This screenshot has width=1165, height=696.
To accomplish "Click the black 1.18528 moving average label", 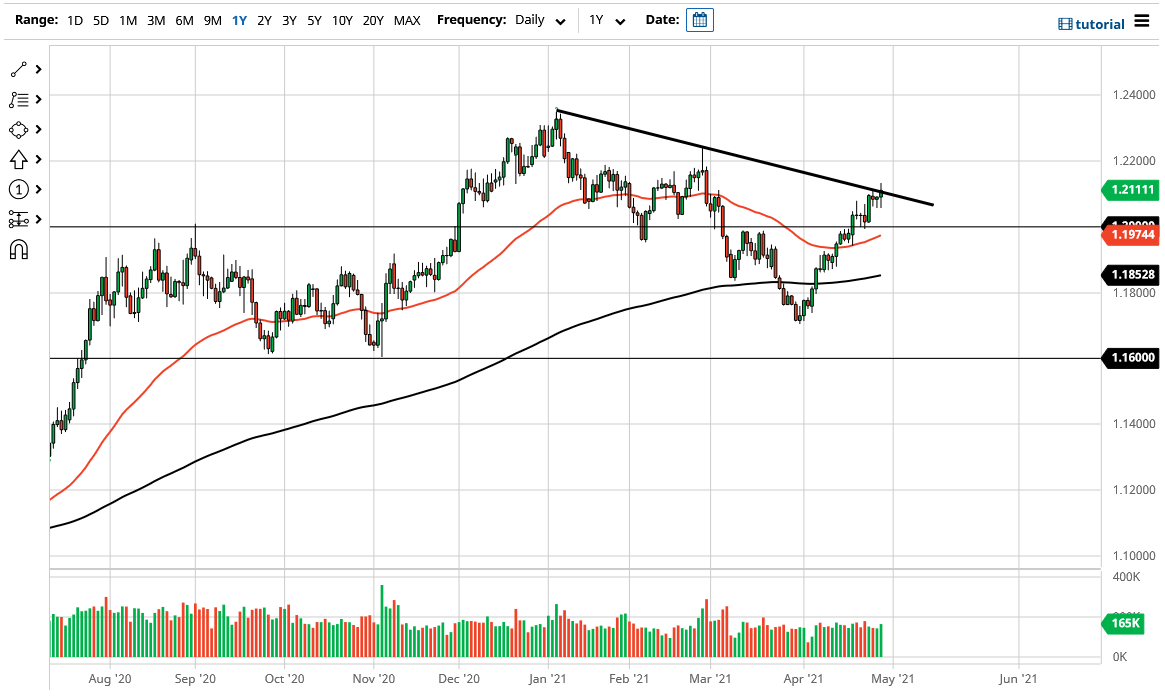I will pyautogui.click(x=1130, y=274).
